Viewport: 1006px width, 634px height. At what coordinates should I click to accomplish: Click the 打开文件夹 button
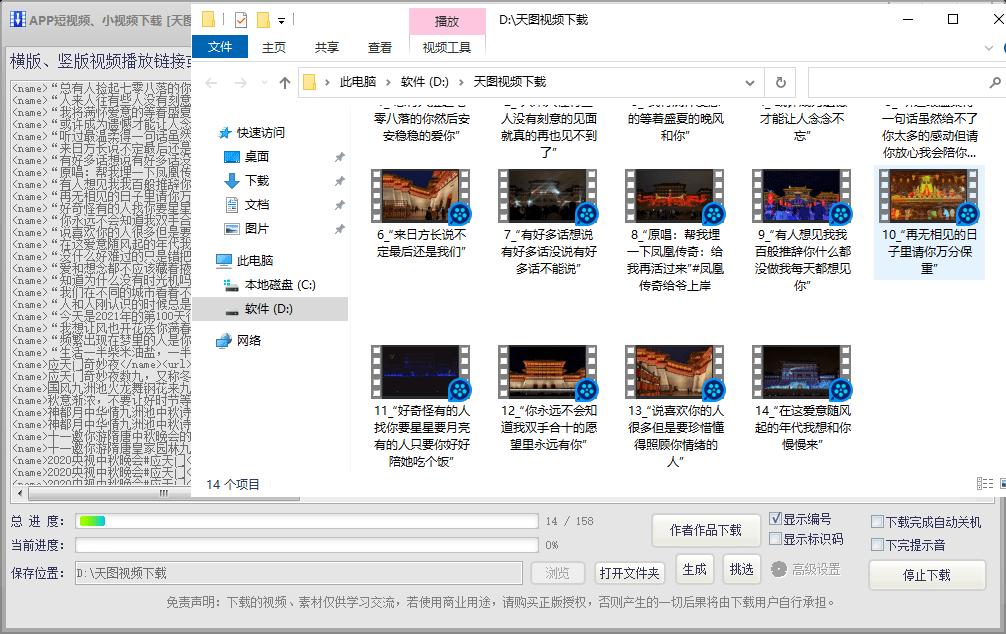[x=629, y=573]
